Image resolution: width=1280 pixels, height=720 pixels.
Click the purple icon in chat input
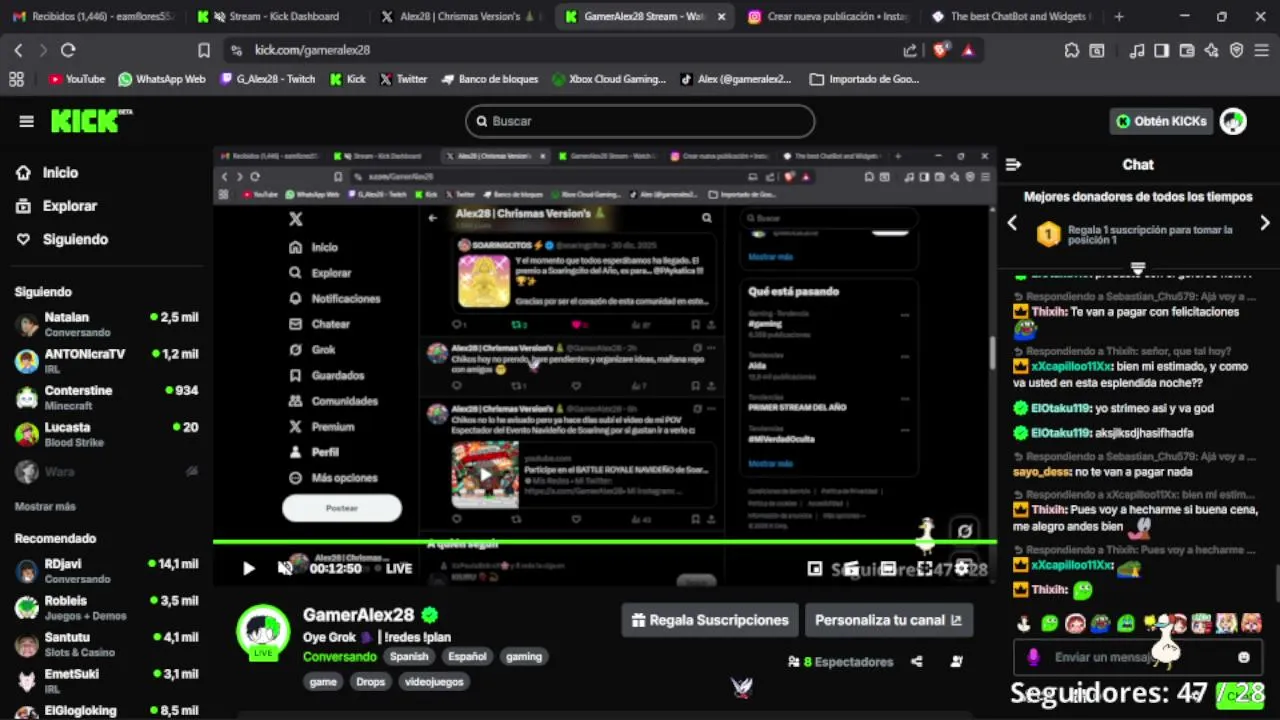pyautogui.click(x=1033, y=657)
